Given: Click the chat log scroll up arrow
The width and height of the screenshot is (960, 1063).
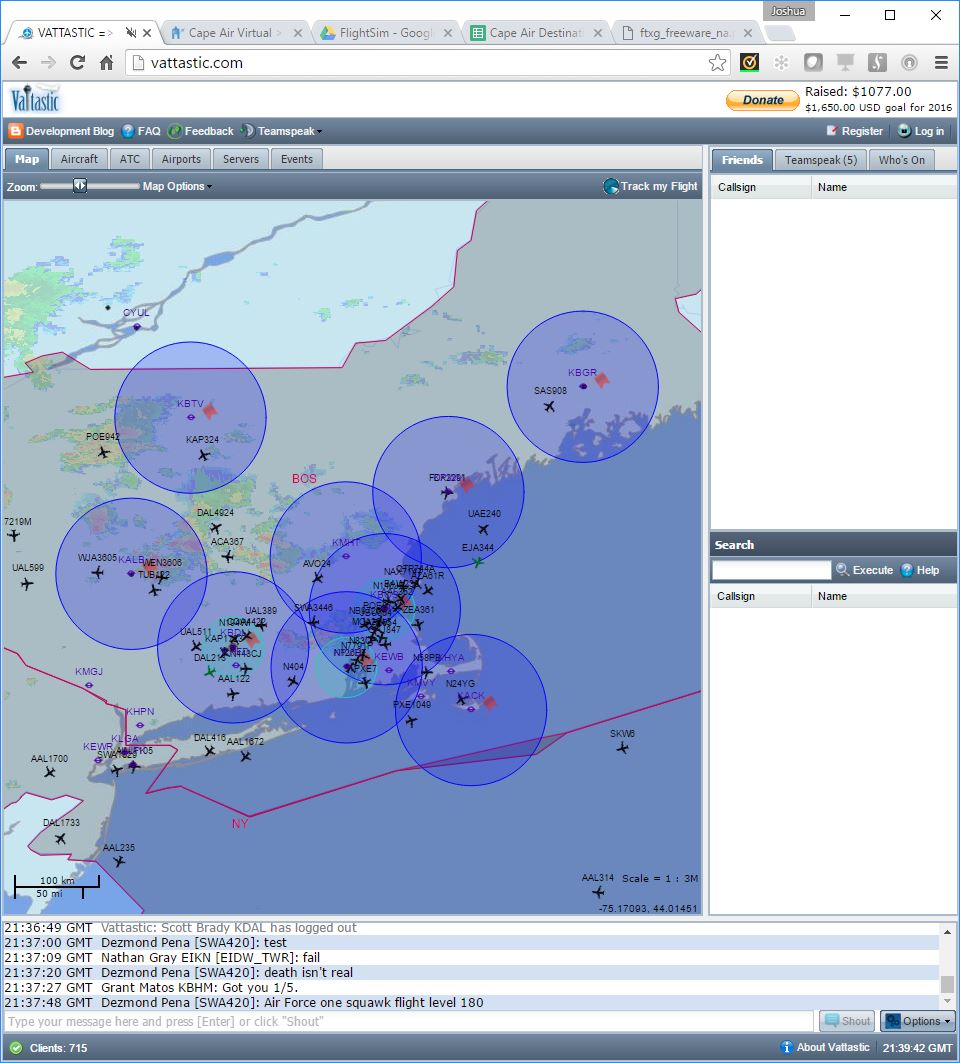Looking at the screenshot, I should (x=947, y=932).
